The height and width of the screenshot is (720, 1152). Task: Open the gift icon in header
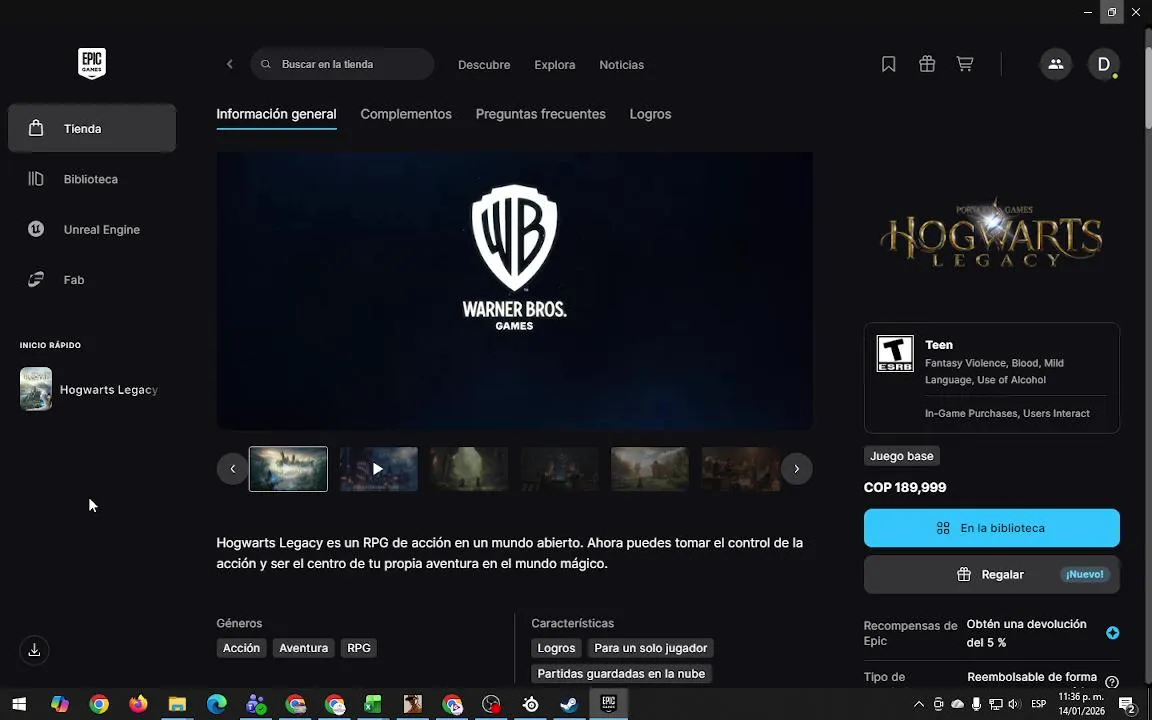[x=927, y=65]
